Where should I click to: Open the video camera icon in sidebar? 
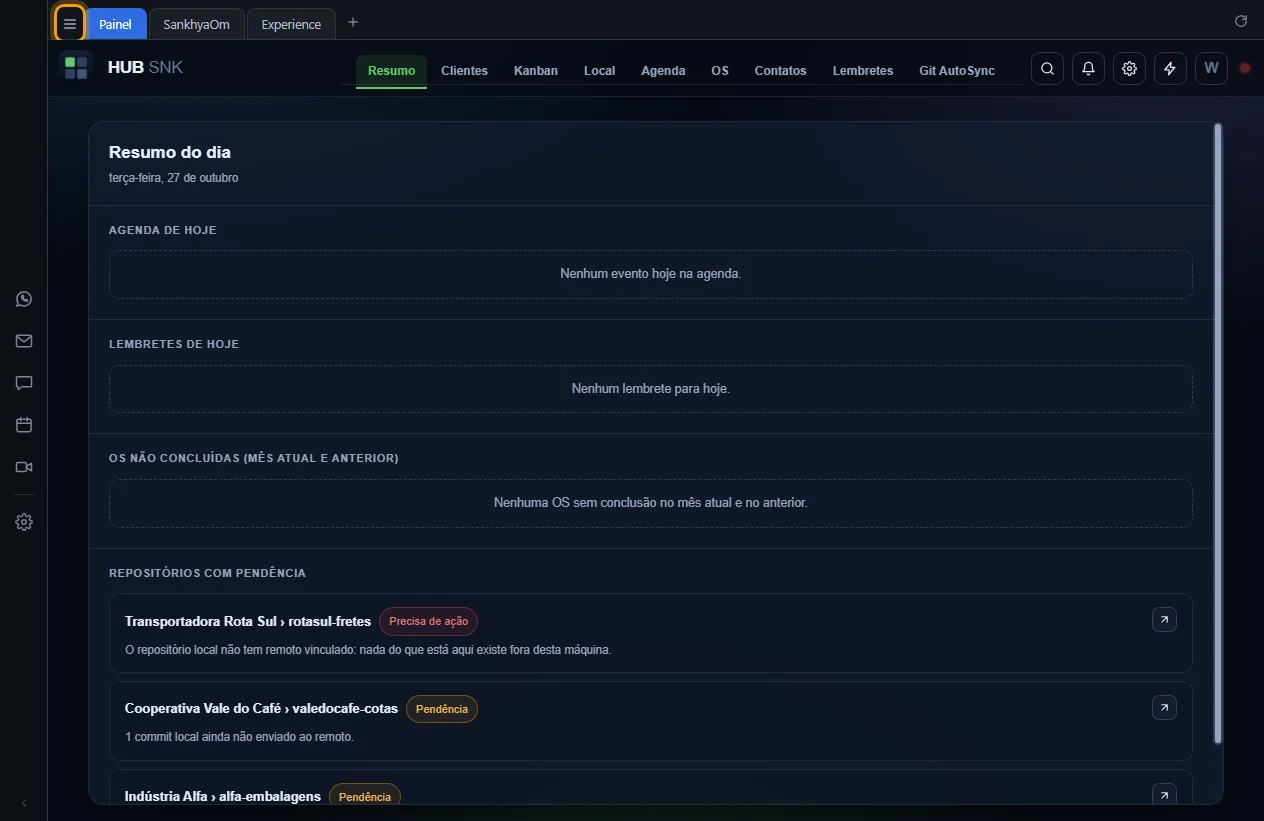pos(24,467)
